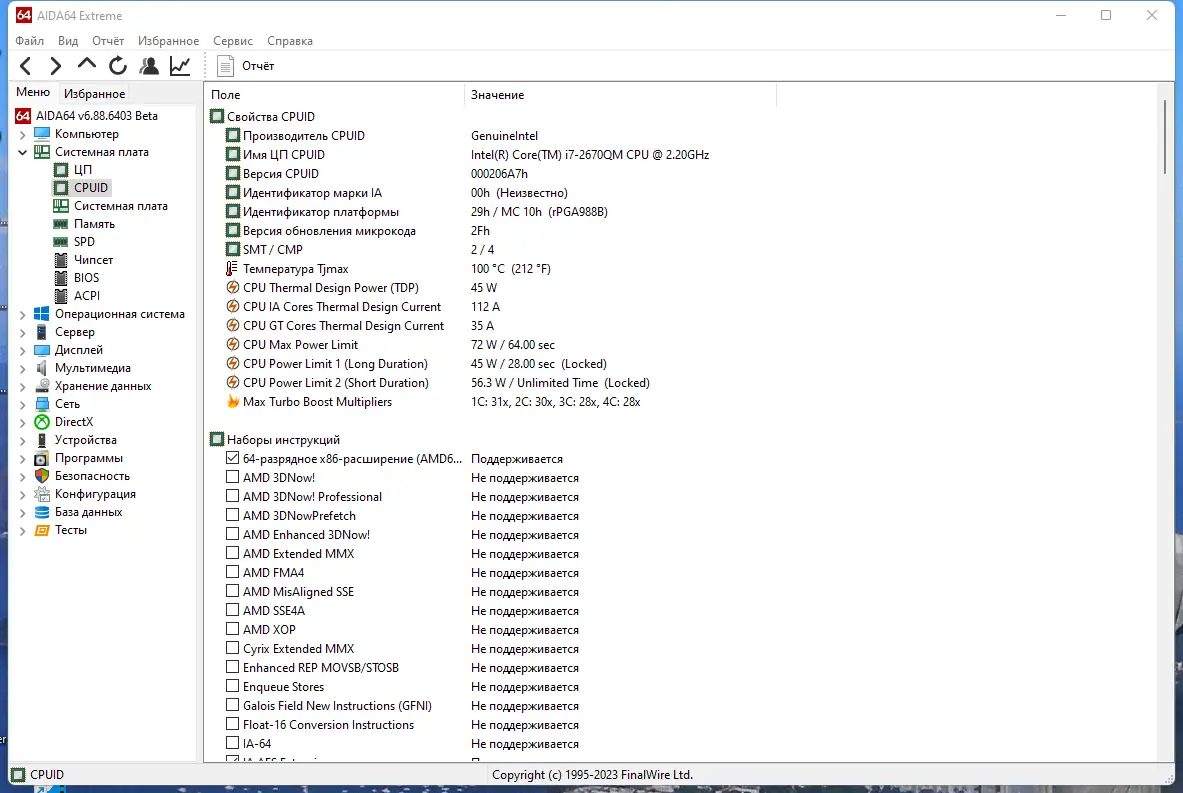1183x793 pixels.
Task: Click the База данных database icon
Action: [x=42, y=512]
